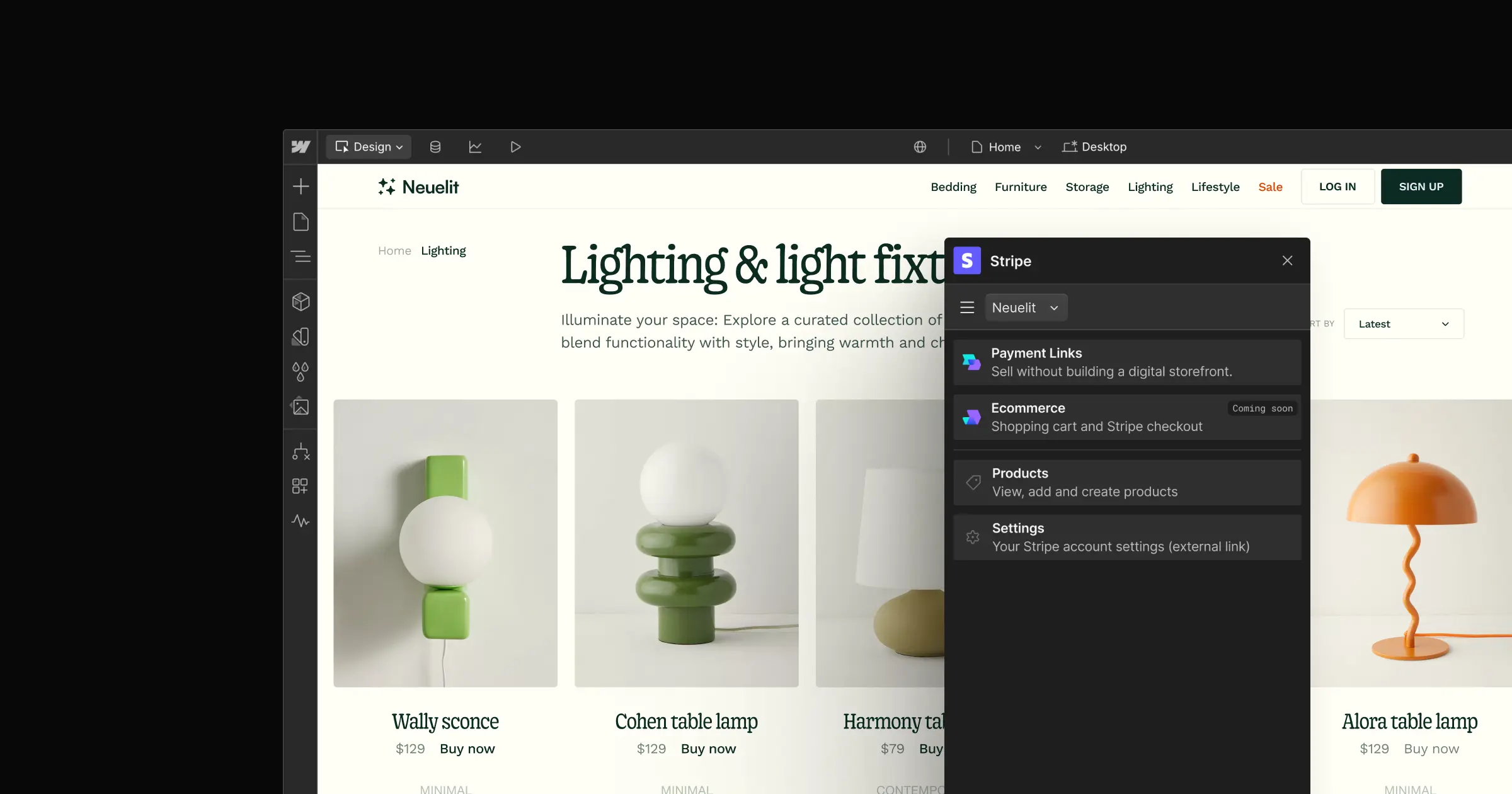Viewport: 1512px width, 794px height.
Task: Open the Assets image icon
Action: tap(301, 407)
